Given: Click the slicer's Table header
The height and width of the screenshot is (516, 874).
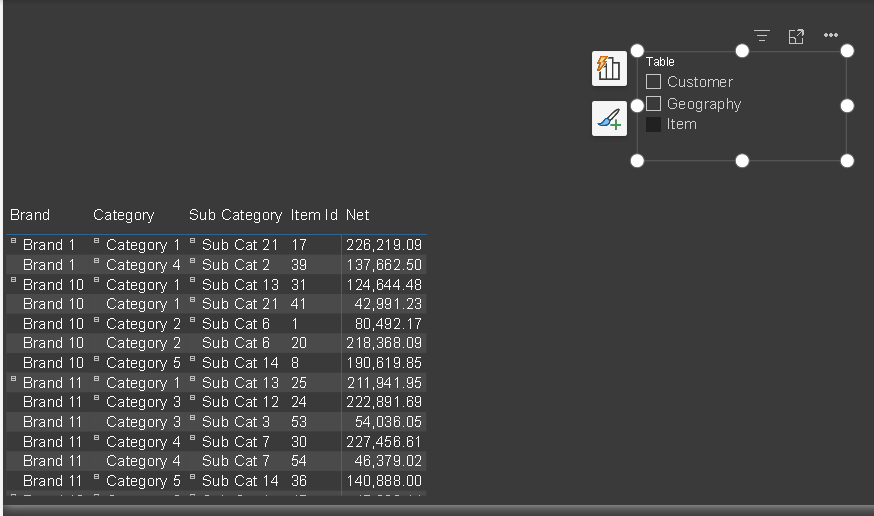Looking at the screenshot, I should click(x=660, y=62).
